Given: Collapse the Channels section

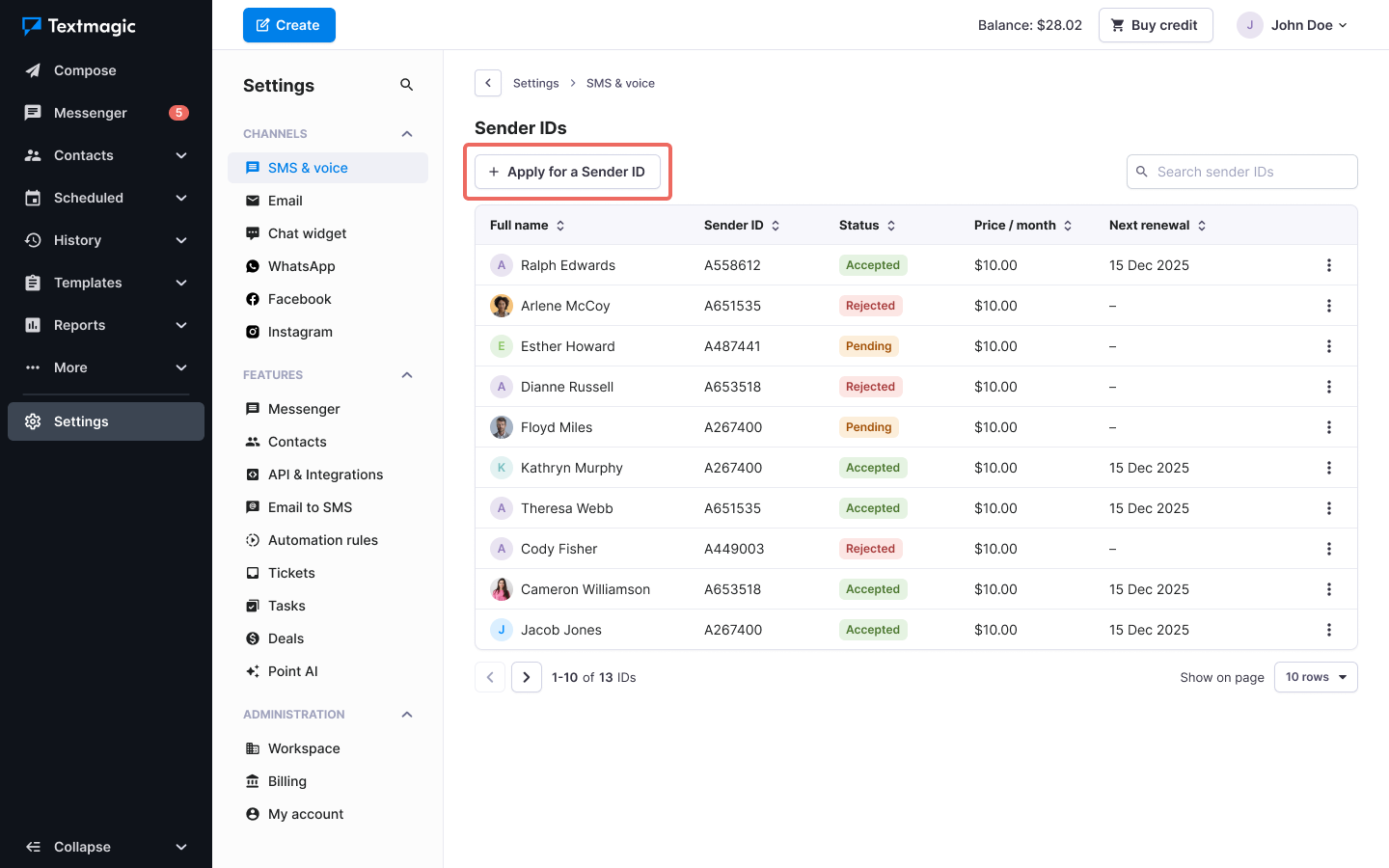Looking at the screenshot, I should pyautogui.click(x=406, y=134).
